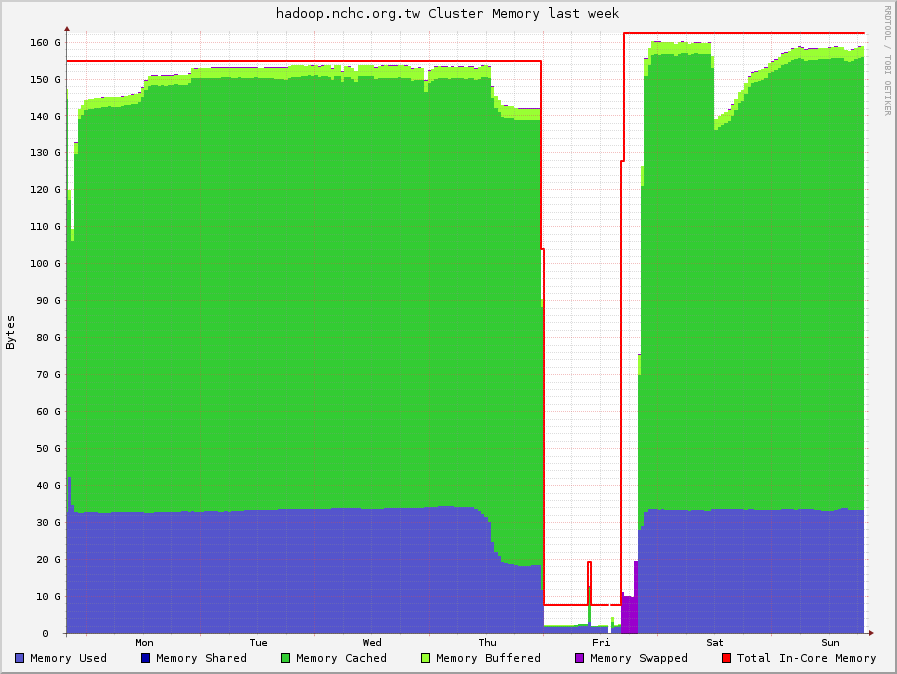
Task: Click the '40 G' y-axis value
Action: pyautogui.click(x=49, y=486)
